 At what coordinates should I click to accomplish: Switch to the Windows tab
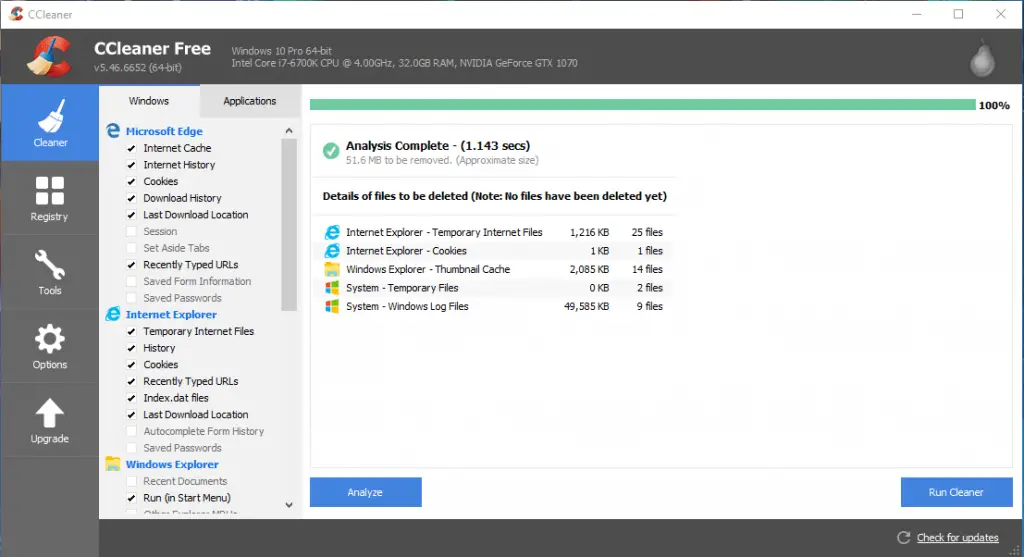(x=149, y=101)
